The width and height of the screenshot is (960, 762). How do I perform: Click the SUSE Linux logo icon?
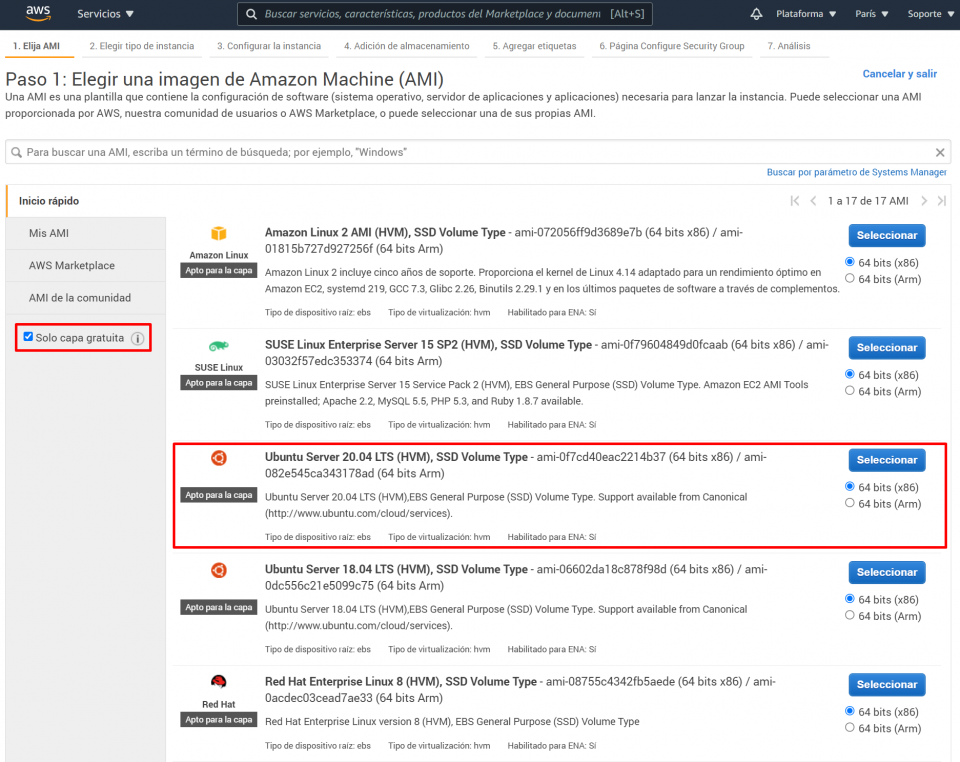click(218, 345)
